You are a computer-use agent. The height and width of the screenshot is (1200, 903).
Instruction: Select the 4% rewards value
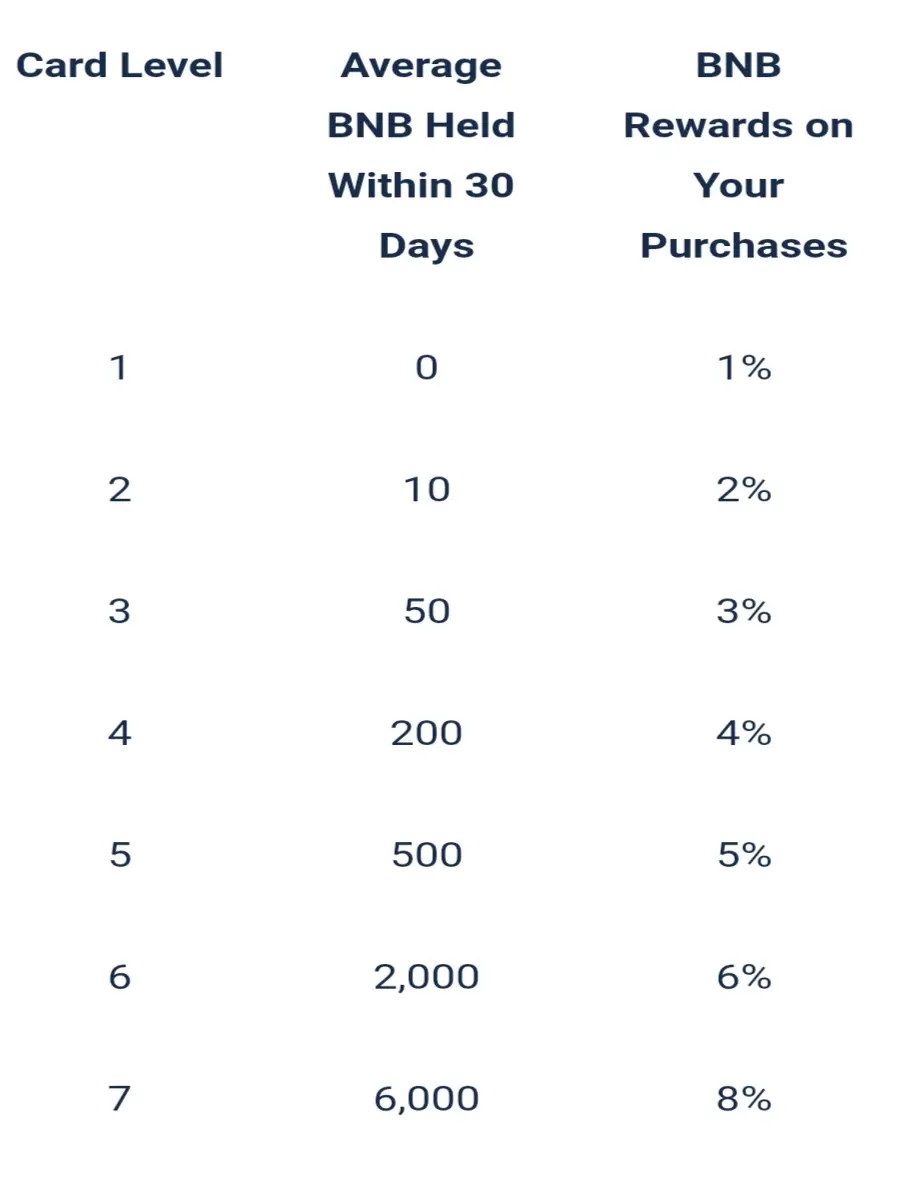click(x=744, y=733)
